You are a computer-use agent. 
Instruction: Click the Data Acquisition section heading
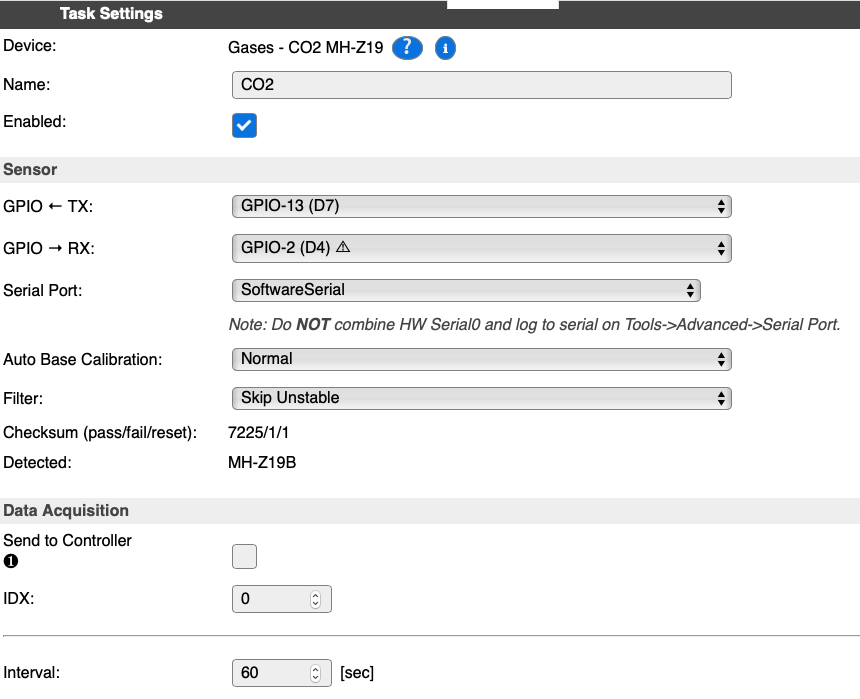(x=66, y=510)
